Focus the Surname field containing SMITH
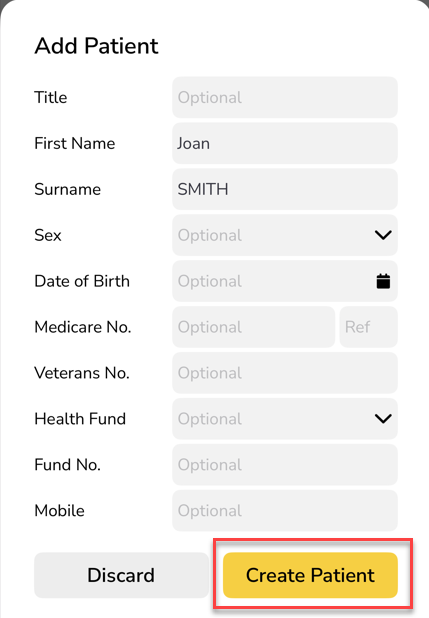429x618 pixels. pyautogui.click(x=285, y=189)
